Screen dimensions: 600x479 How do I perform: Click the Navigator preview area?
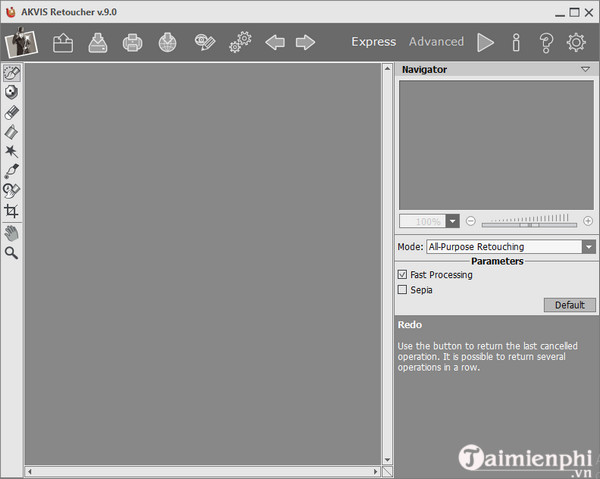point(496,145)
